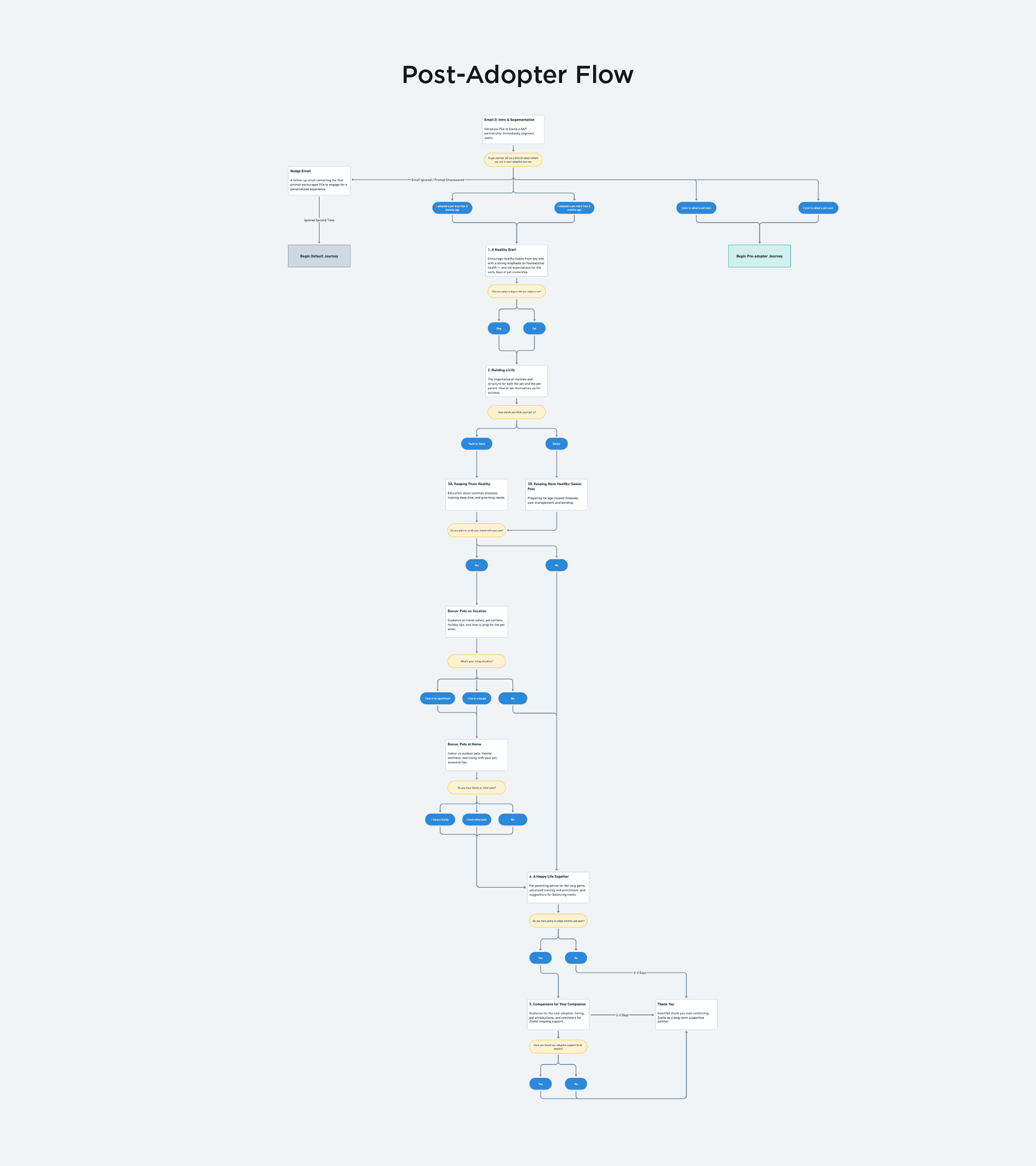Click the 'Begin Pre-adopter Journey' box

[x=759, y=256]
